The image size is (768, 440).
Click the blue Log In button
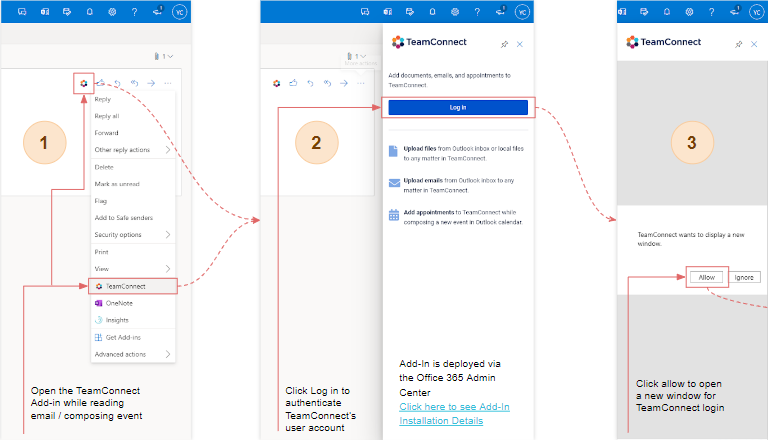coord(458,107)
